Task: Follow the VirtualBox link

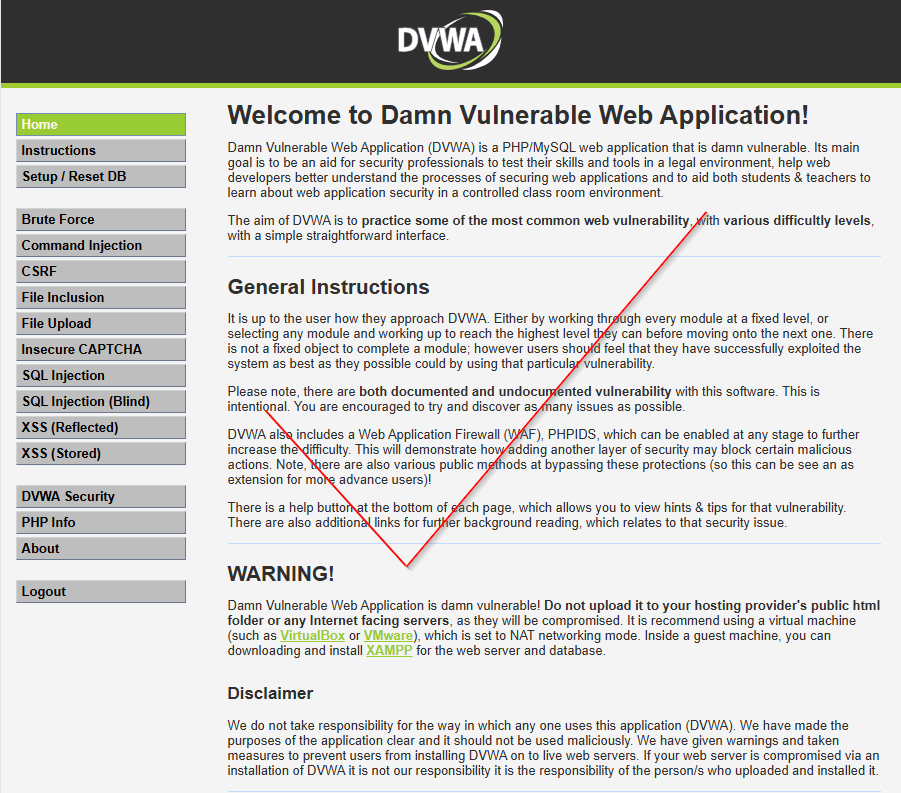Action: [312, 636]
